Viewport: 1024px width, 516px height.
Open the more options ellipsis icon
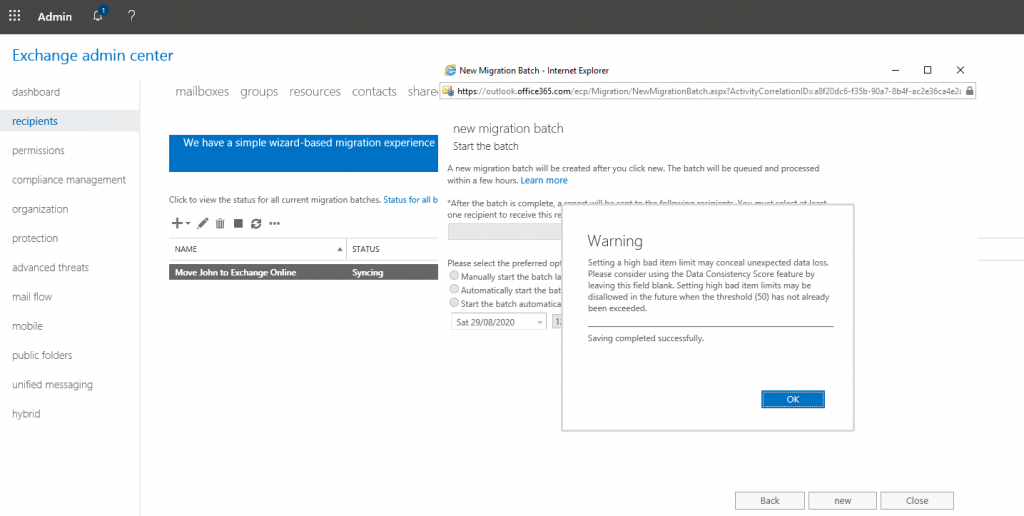click(274, 223)
